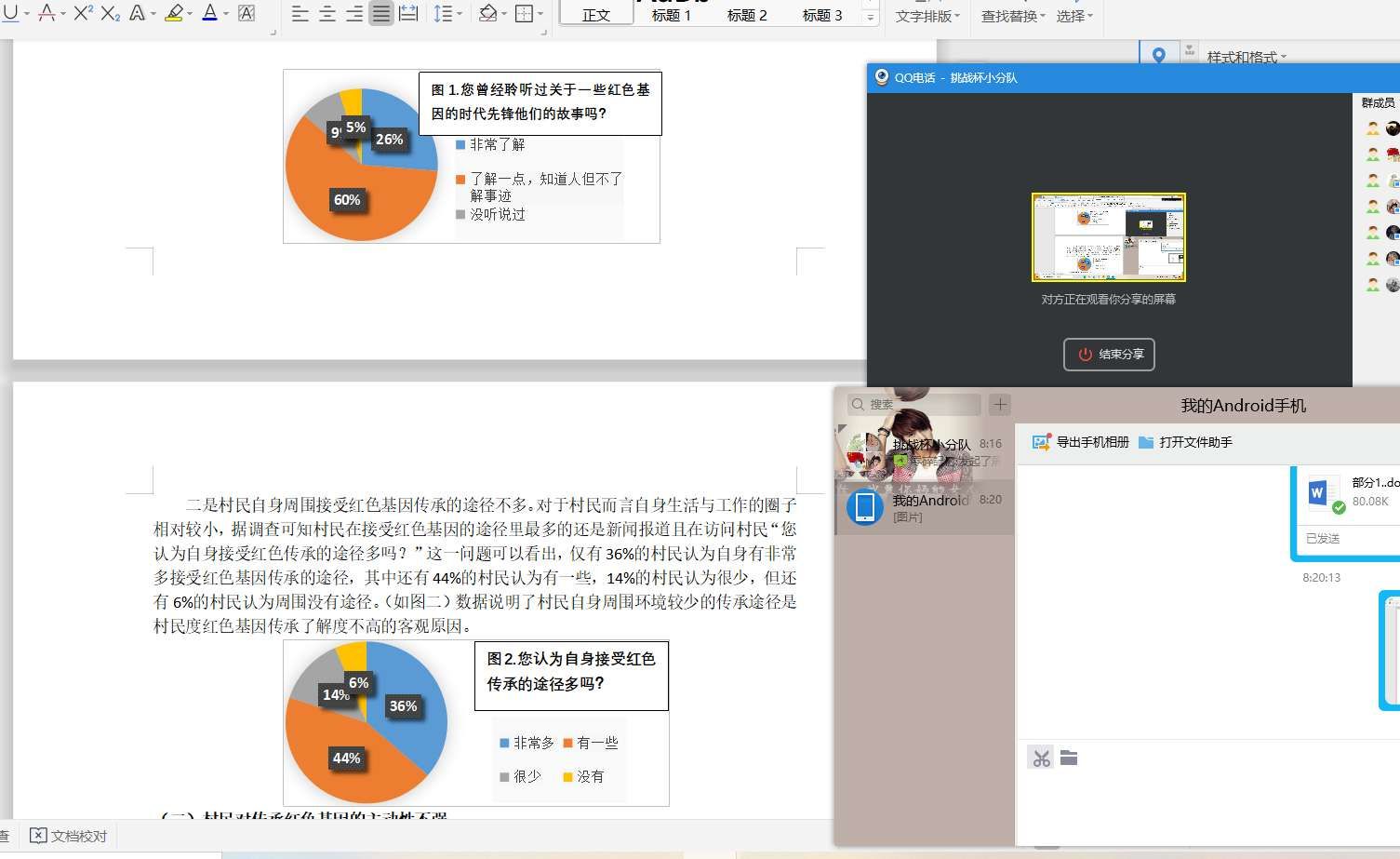Align text to the left
The image size is (1400, 859).
pos(300,13)
